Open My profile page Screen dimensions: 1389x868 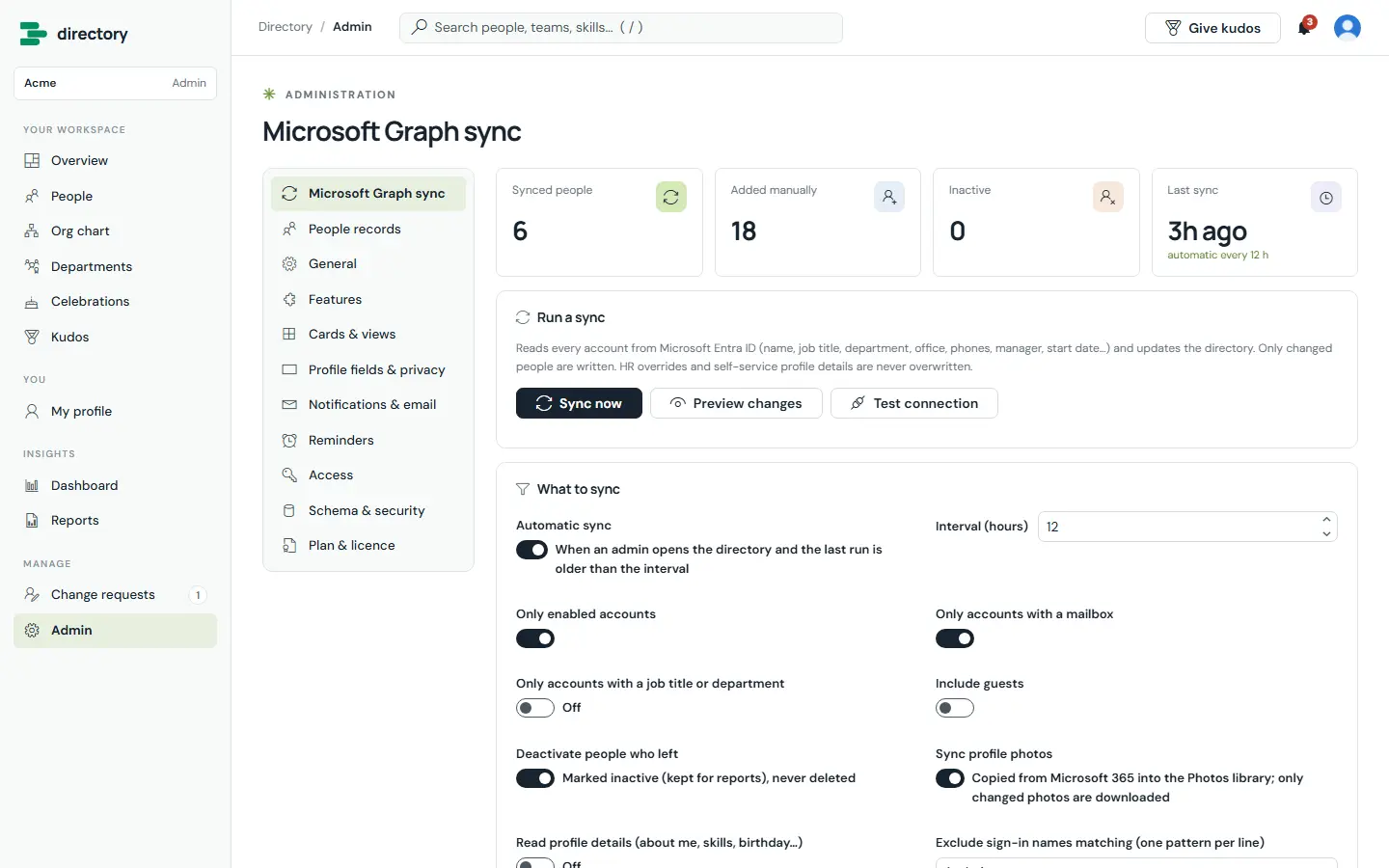point(115,411)
